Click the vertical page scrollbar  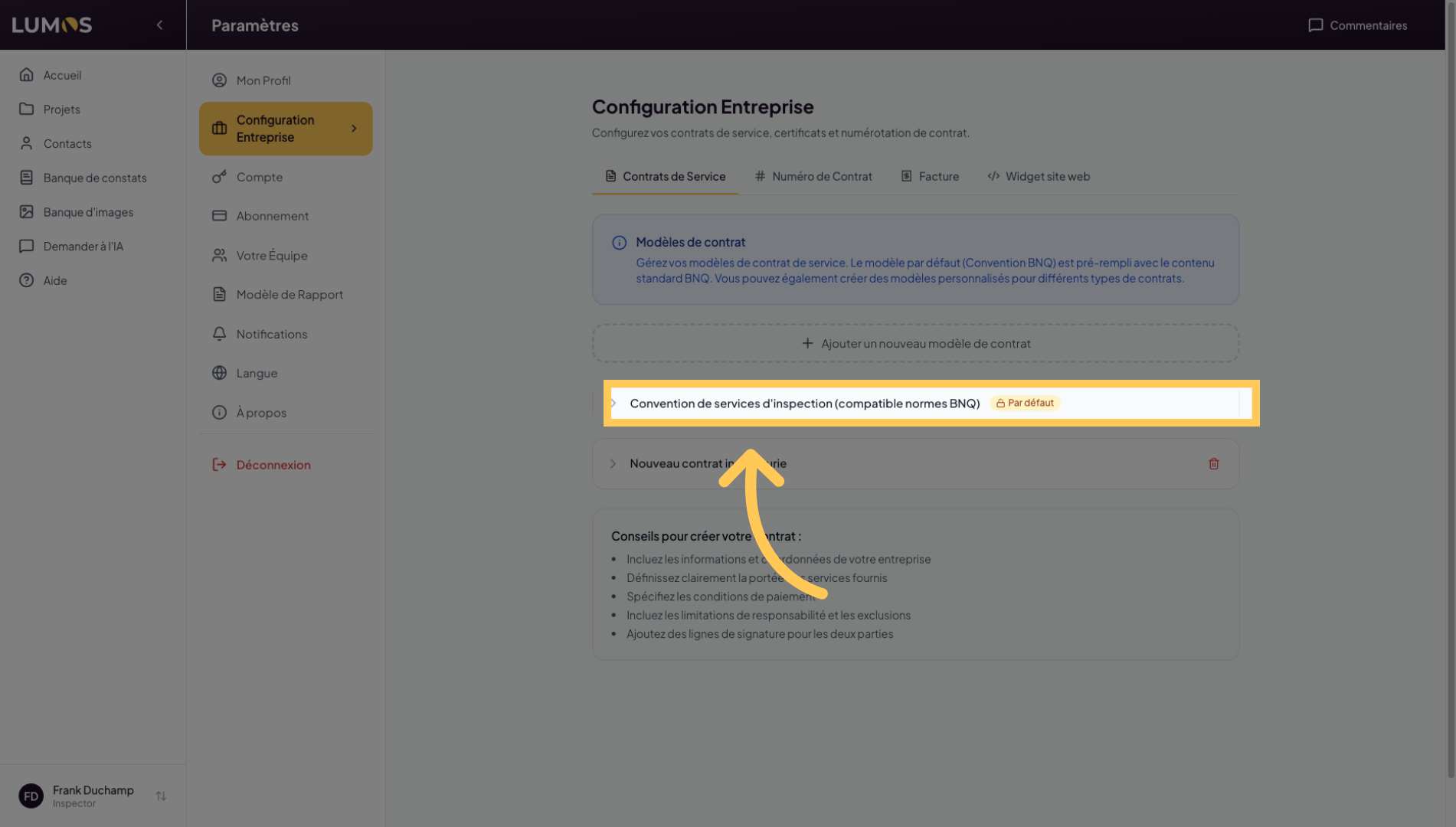pos(1450,383)
